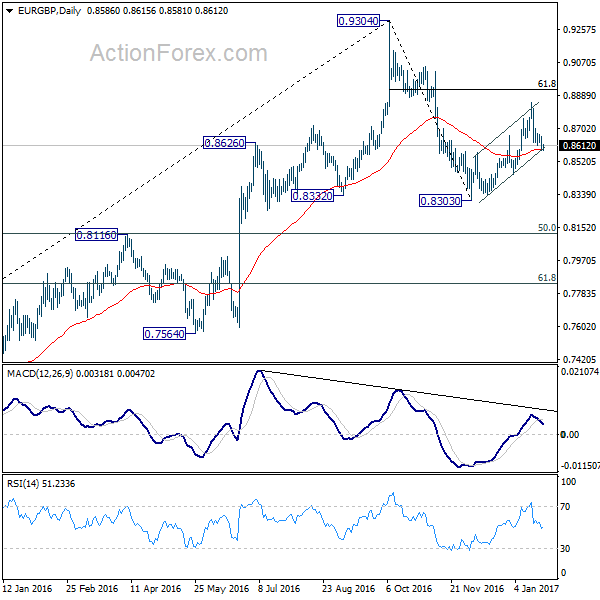Click the 25 May 2016 date label
Image resolution: width=600 pixels, height=600 pixels.
click(x=221, y=588)
